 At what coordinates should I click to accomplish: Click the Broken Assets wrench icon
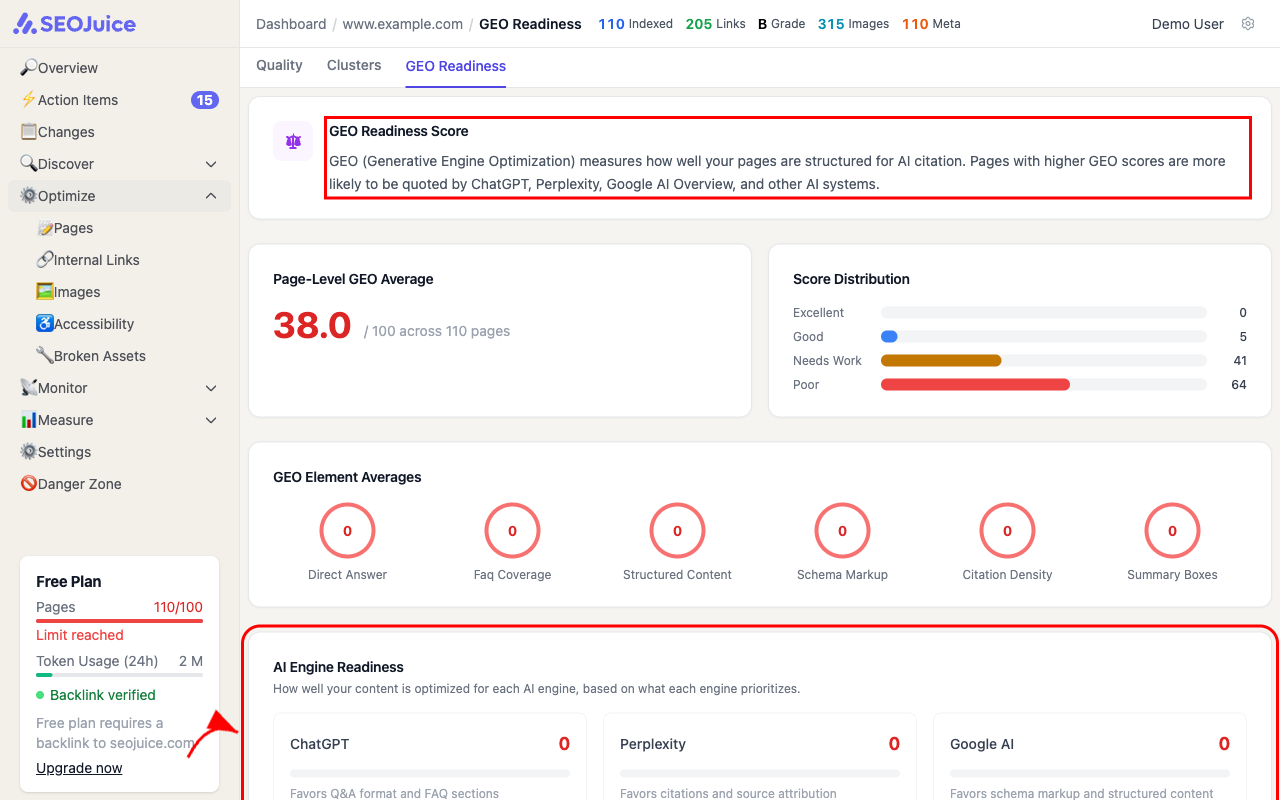(x=45, y=356)
